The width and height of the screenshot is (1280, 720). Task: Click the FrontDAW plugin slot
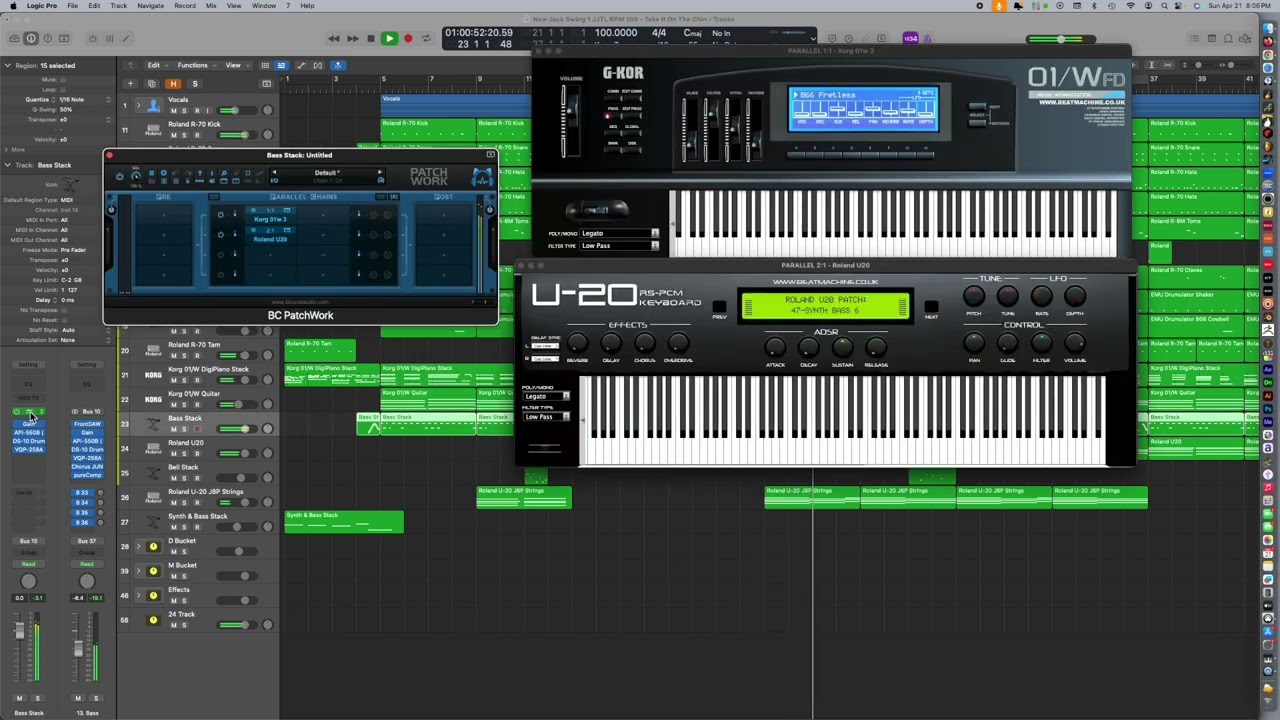pos(87,424)
